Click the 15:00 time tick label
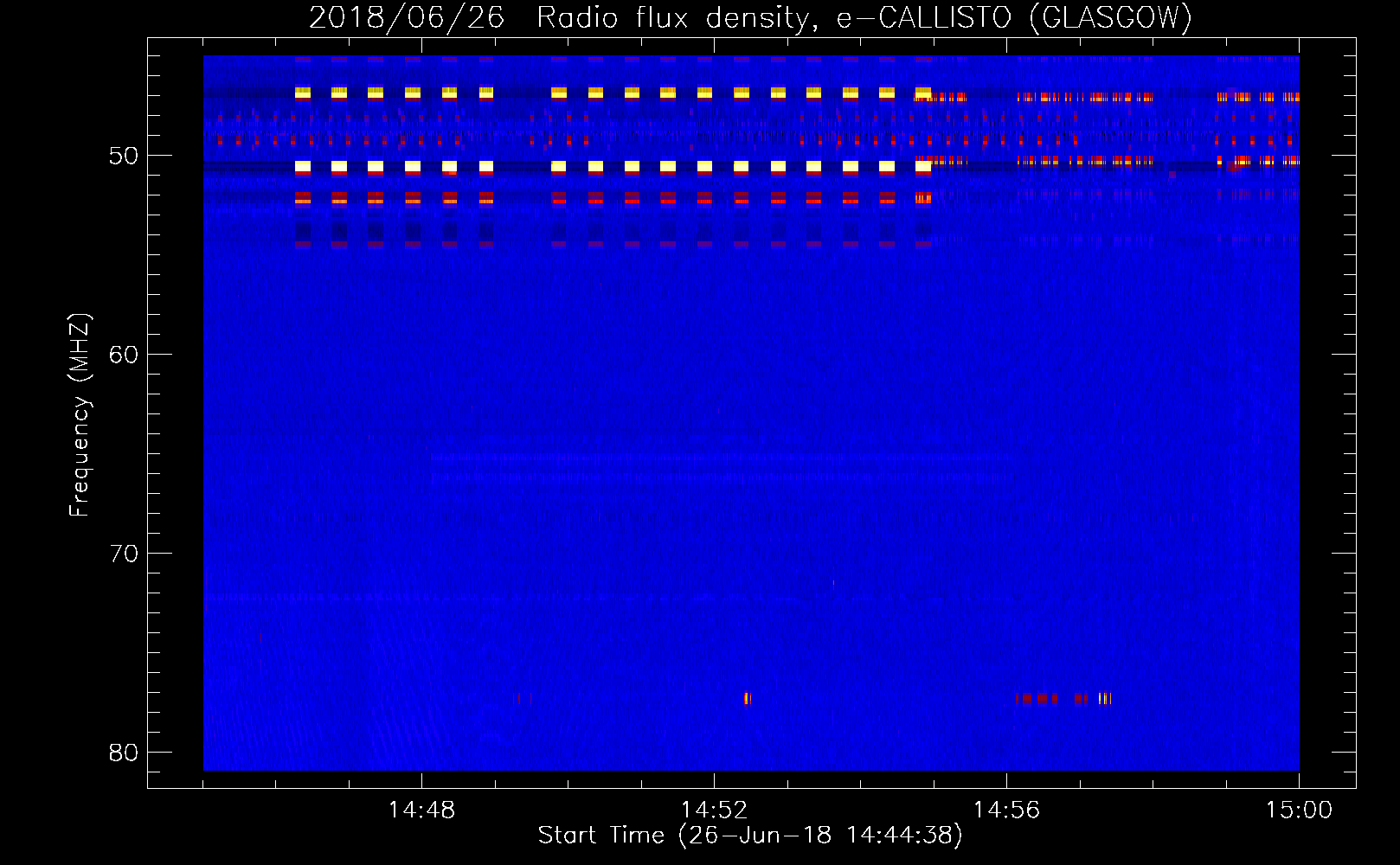This screenshot has width=1400, height=865. tap(1299, 811)
